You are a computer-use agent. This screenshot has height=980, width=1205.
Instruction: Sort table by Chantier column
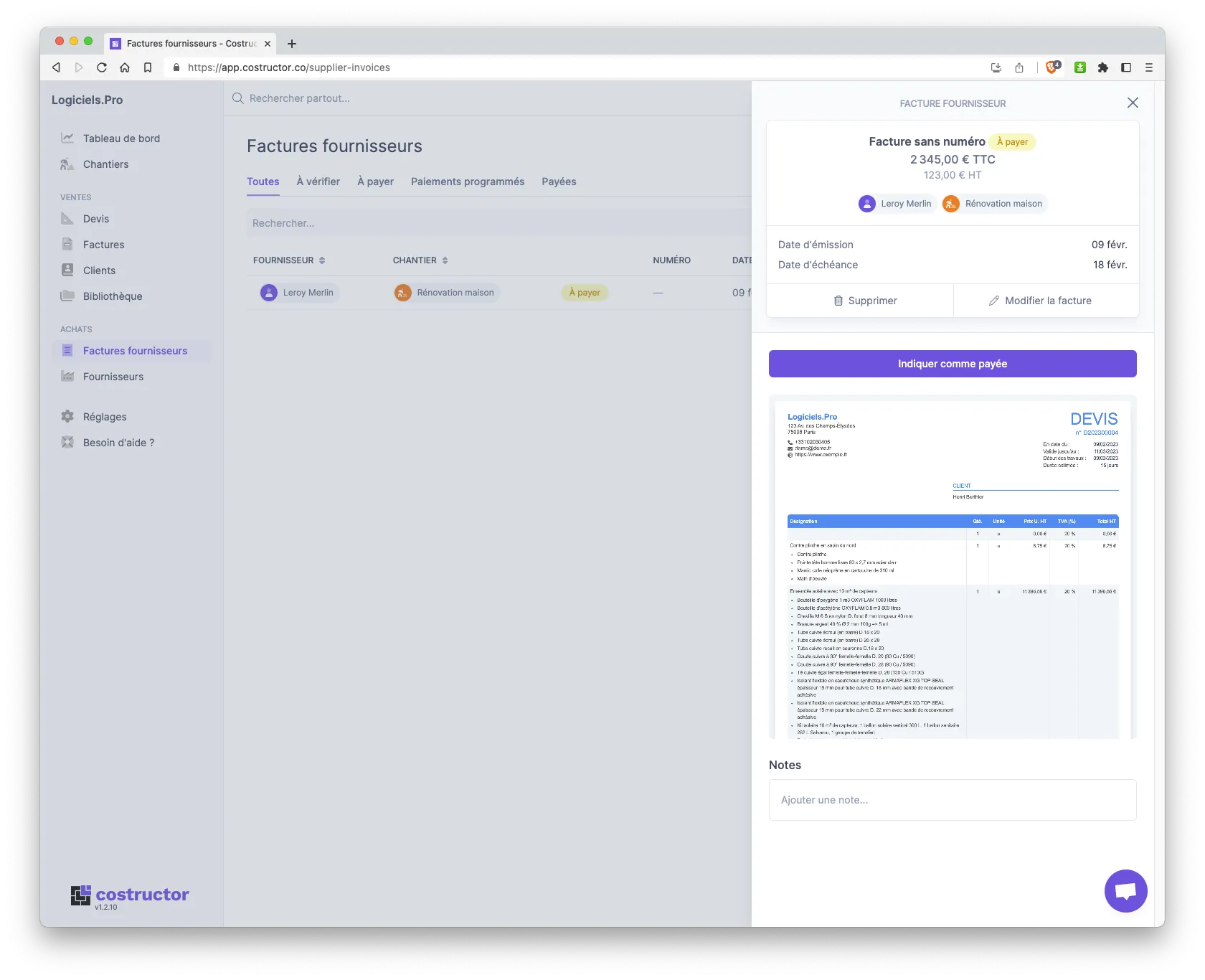(420, 260)
